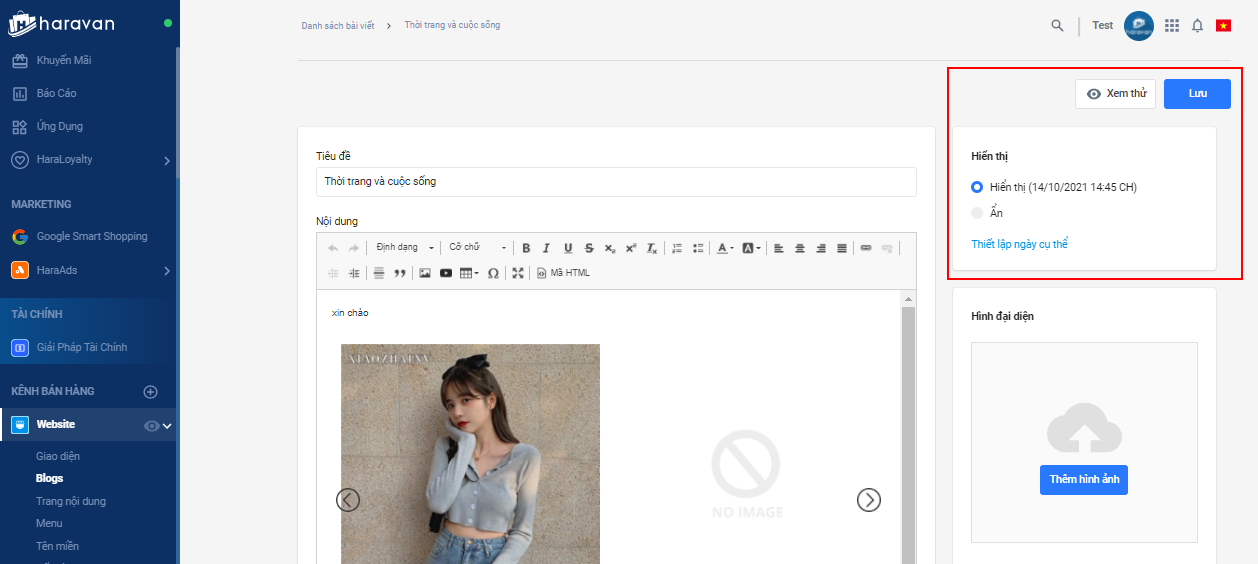Click 'Thiết lập ngày cụ thể' link

pos(1019,244)
